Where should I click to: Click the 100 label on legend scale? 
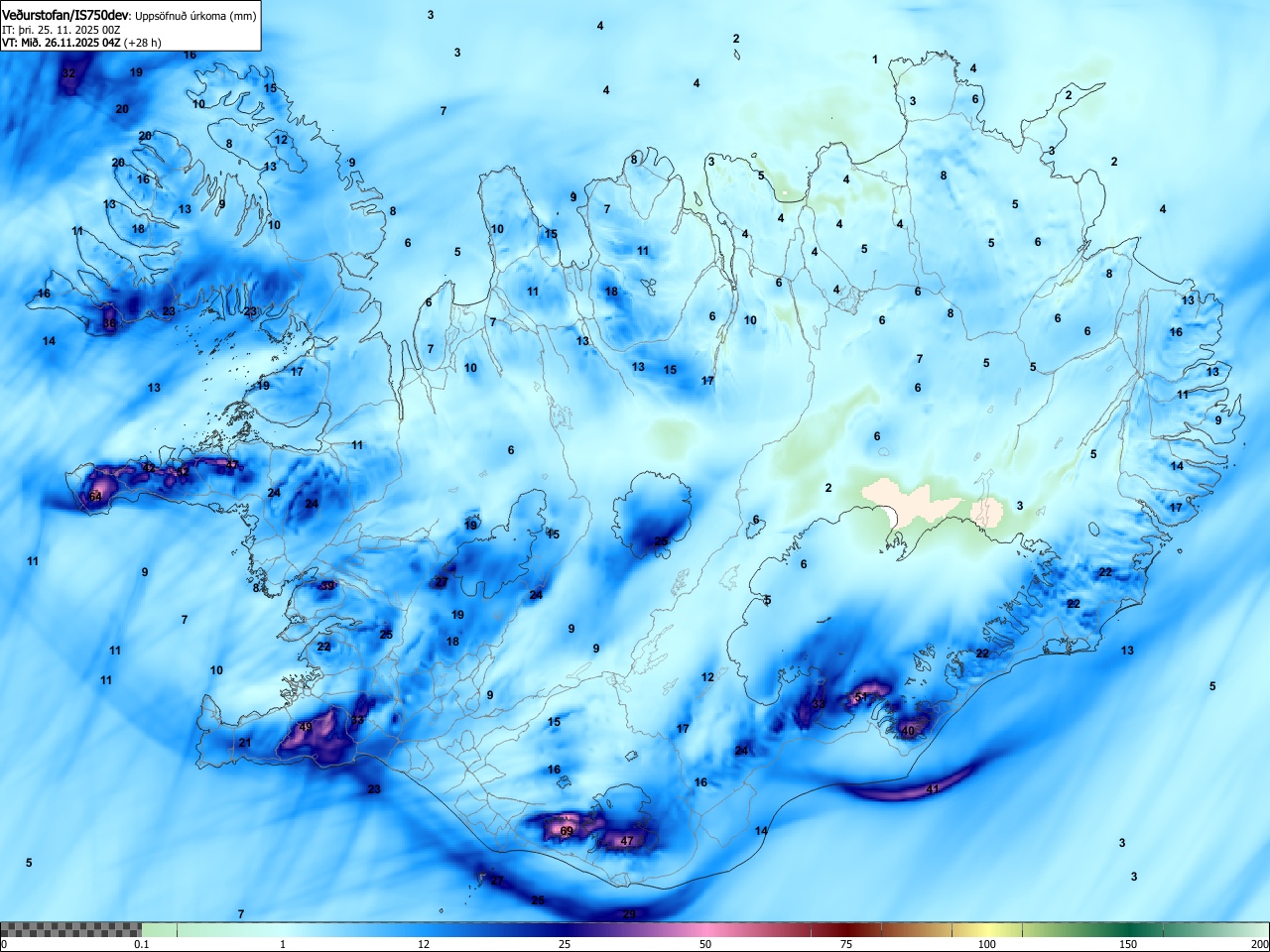(987, 944)
